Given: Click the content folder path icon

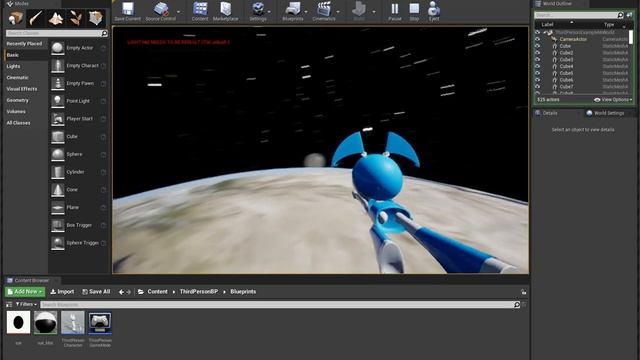Looking at the screenshot, I should (x=141, y=292).
